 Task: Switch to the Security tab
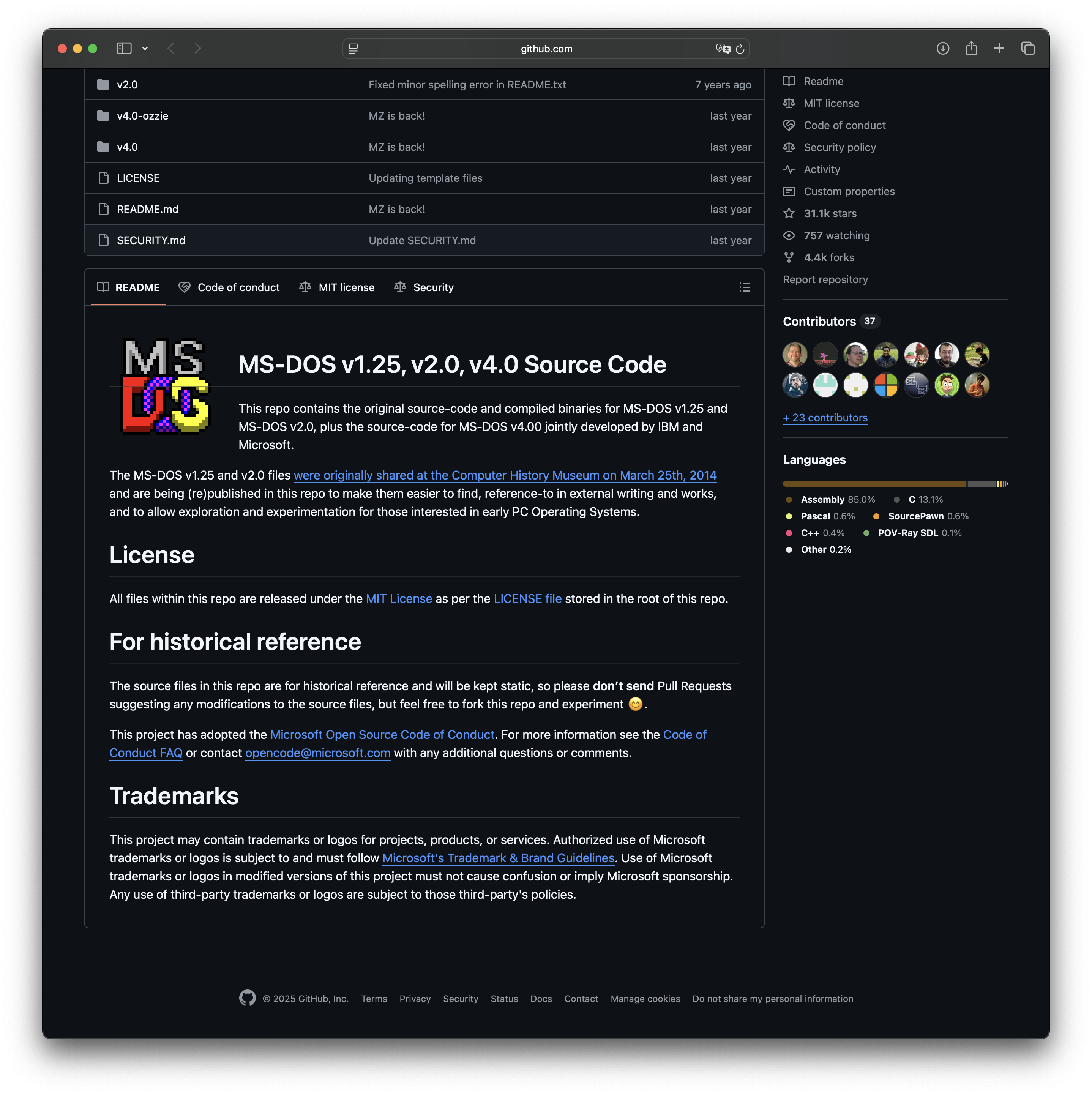click(x=424, y=287)
